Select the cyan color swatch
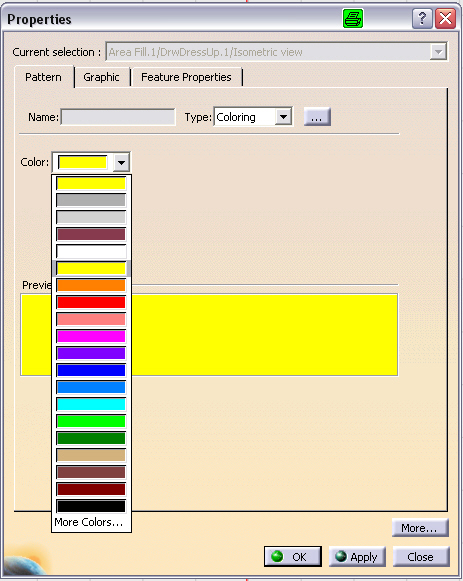The height and width of the screenshot is (581, 463). [x=91, y=404]
